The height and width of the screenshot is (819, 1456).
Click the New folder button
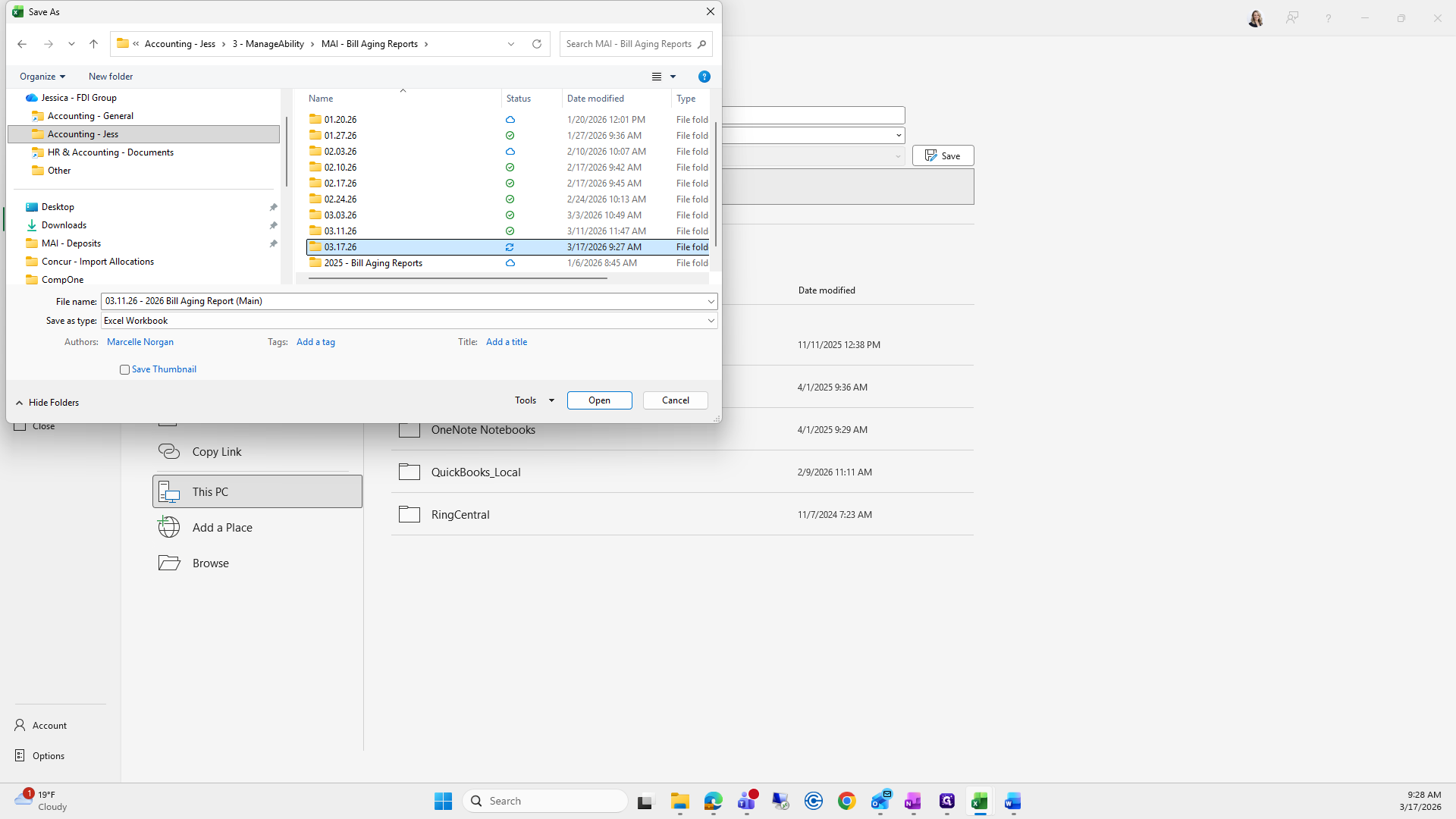click(111, 77)
